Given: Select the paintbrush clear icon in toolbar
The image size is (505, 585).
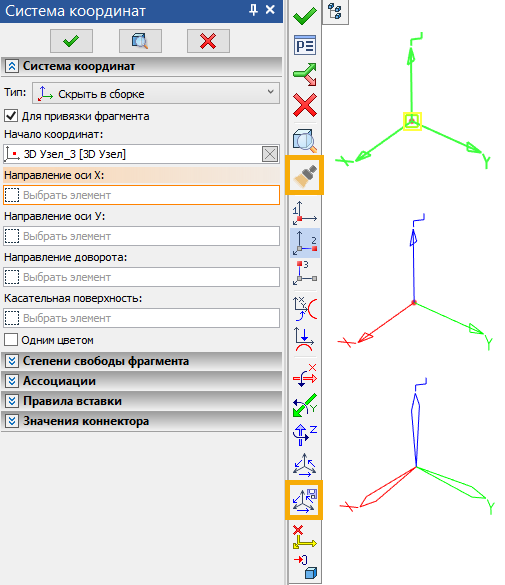Looking at the screenshot, I should pos(304,175).
